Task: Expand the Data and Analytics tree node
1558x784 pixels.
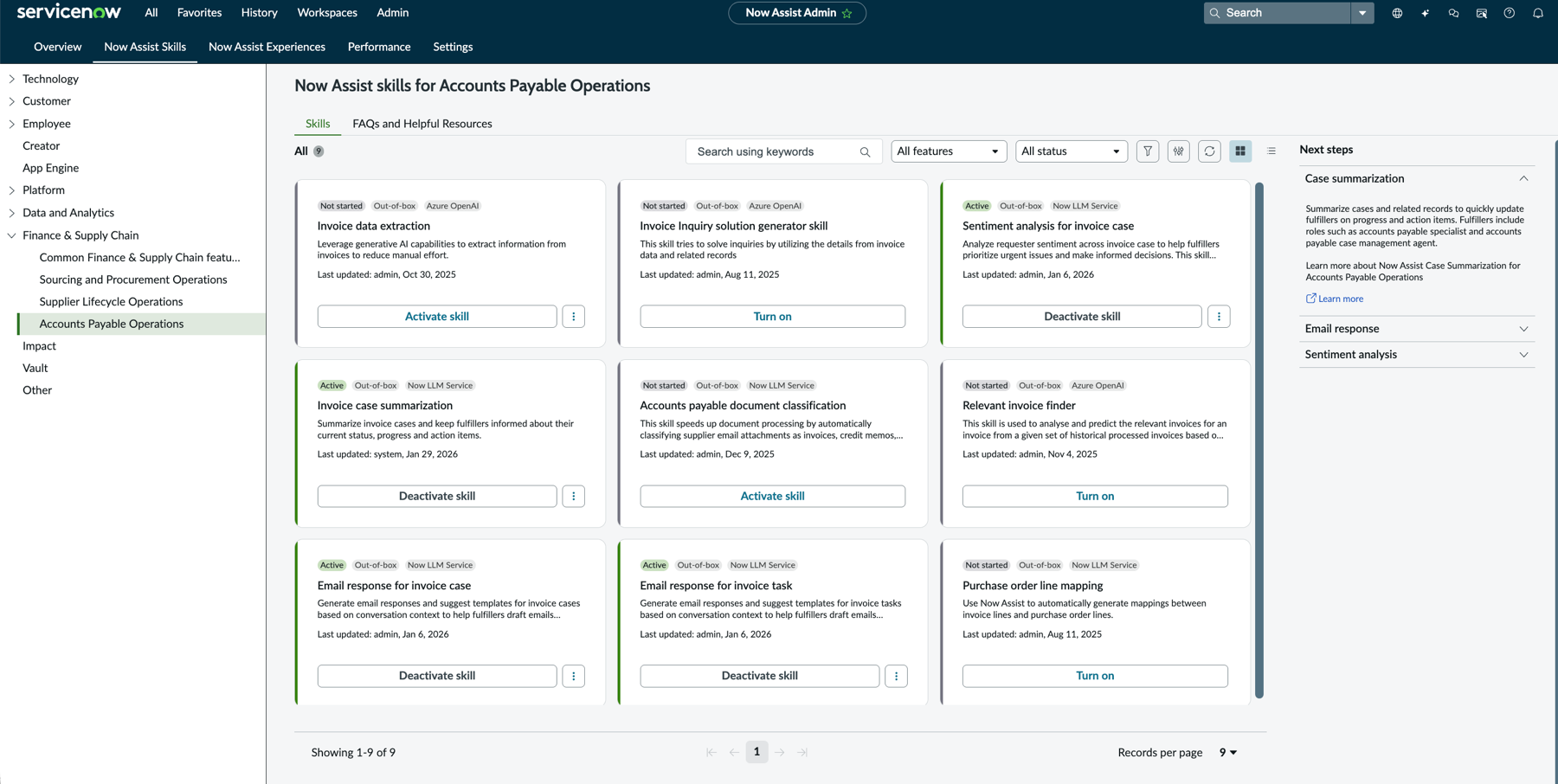Action: click(11, 213)
